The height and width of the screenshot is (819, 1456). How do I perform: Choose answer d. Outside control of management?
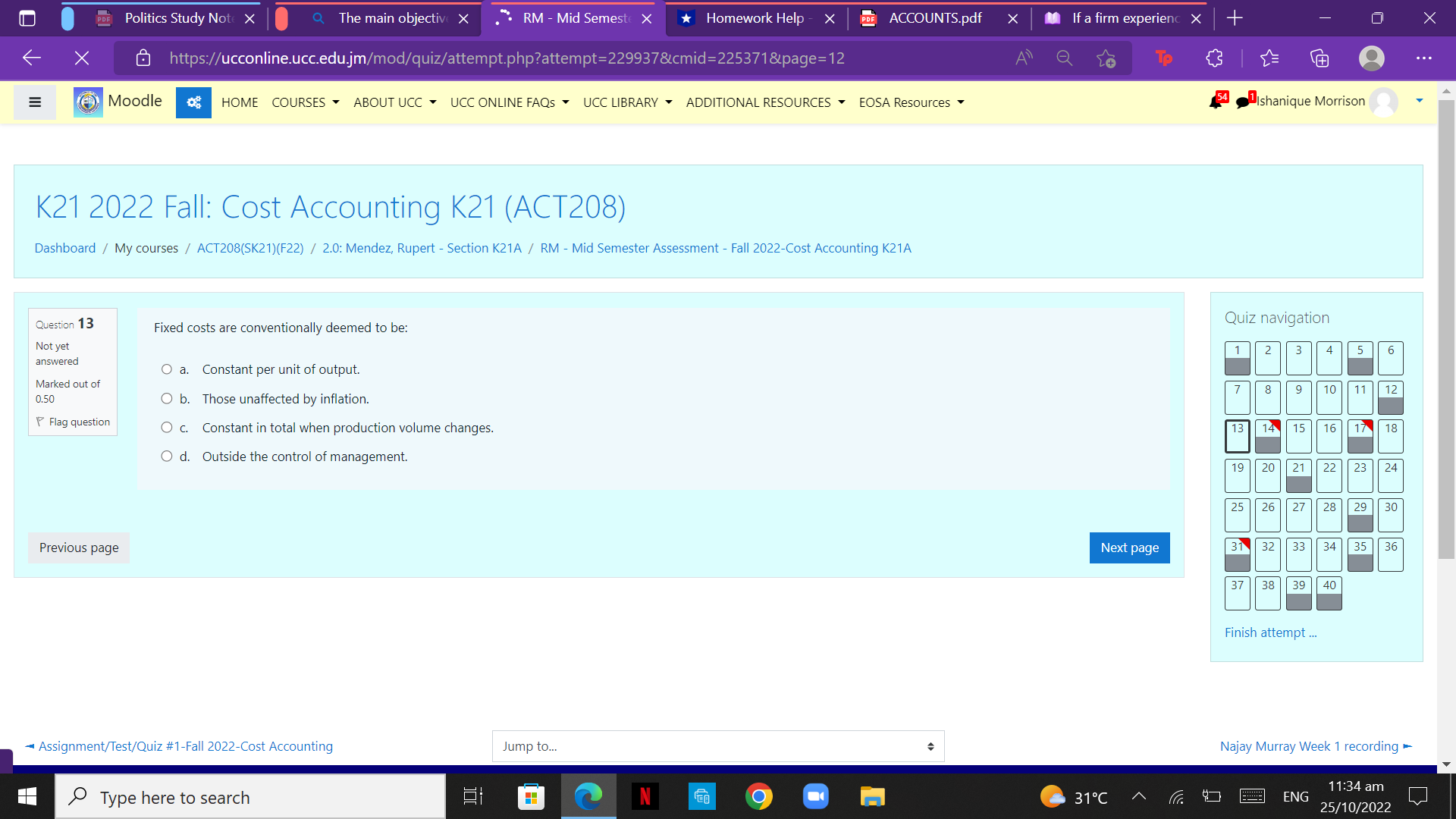pyautogui.click(x=167, y=457)
